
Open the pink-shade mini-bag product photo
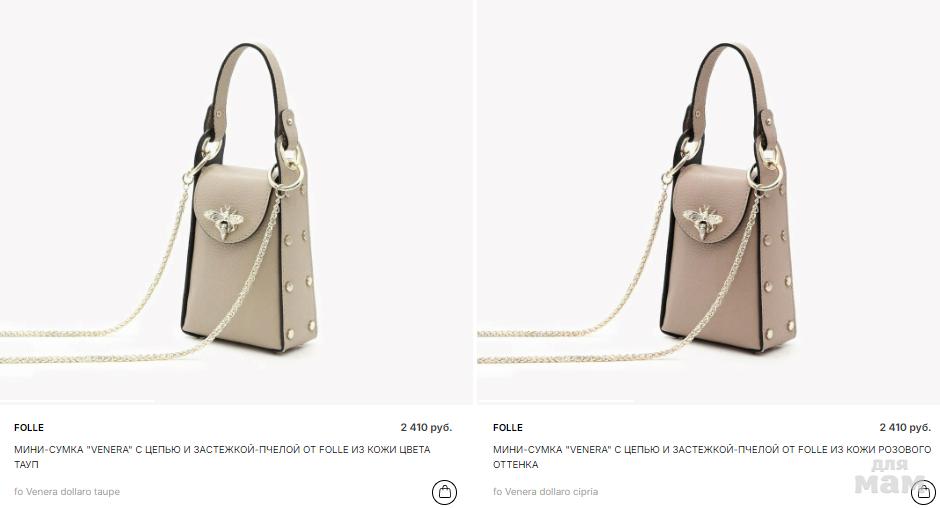coord(709,202)
